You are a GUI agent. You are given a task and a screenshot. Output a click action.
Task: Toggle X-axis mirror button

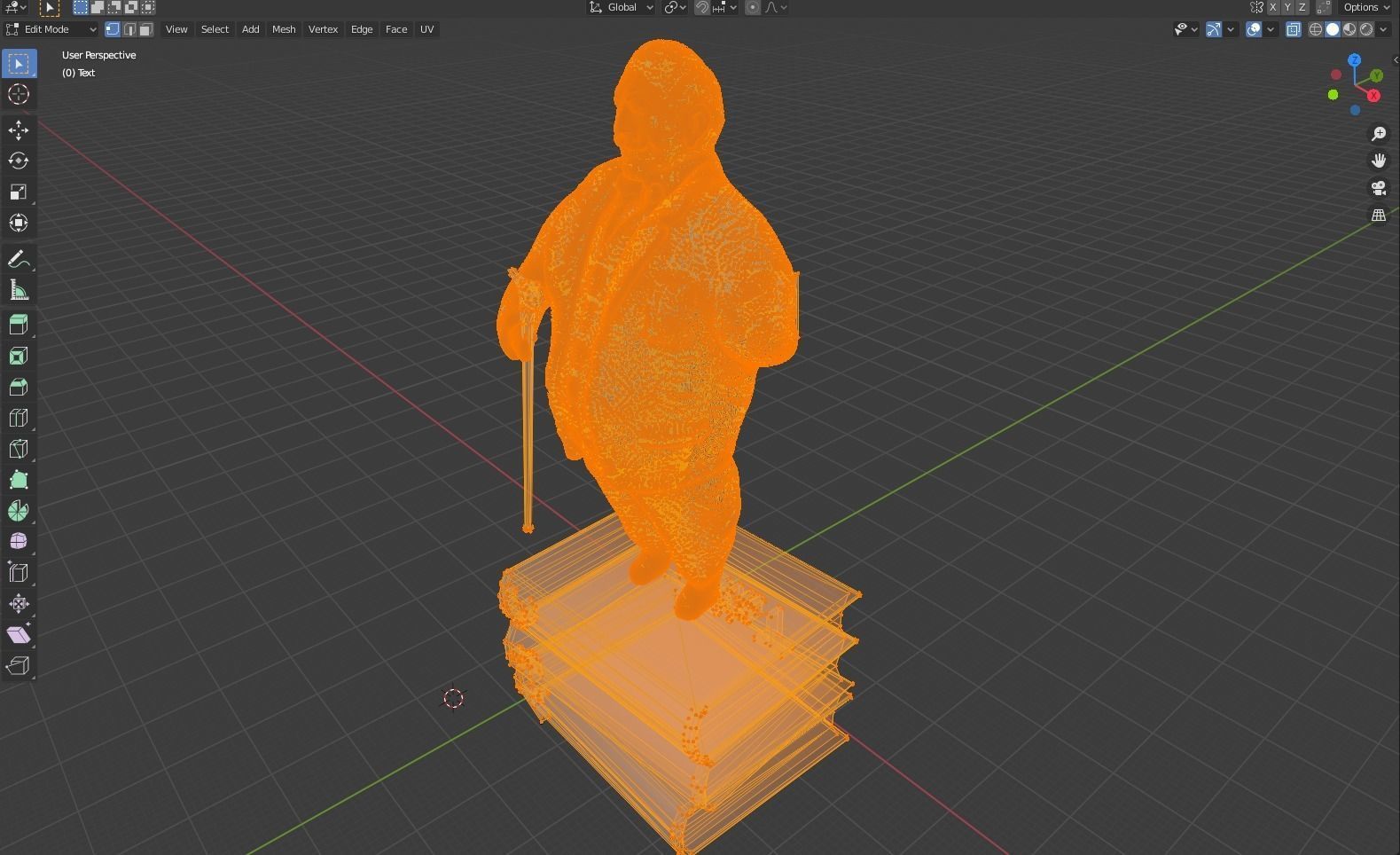[x=1272, y=7]
